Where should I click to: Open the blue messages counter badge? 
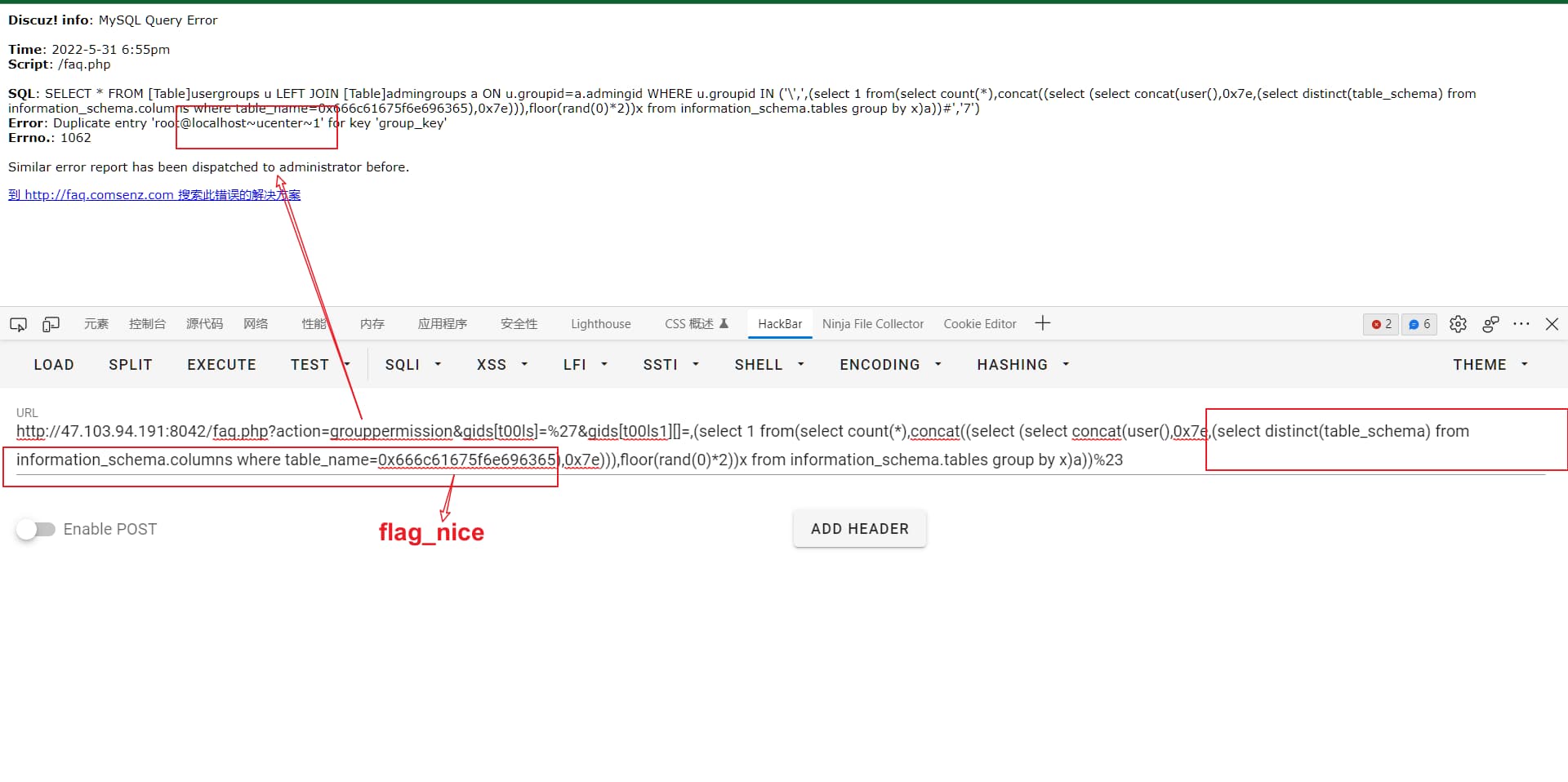click(1419, 324)
